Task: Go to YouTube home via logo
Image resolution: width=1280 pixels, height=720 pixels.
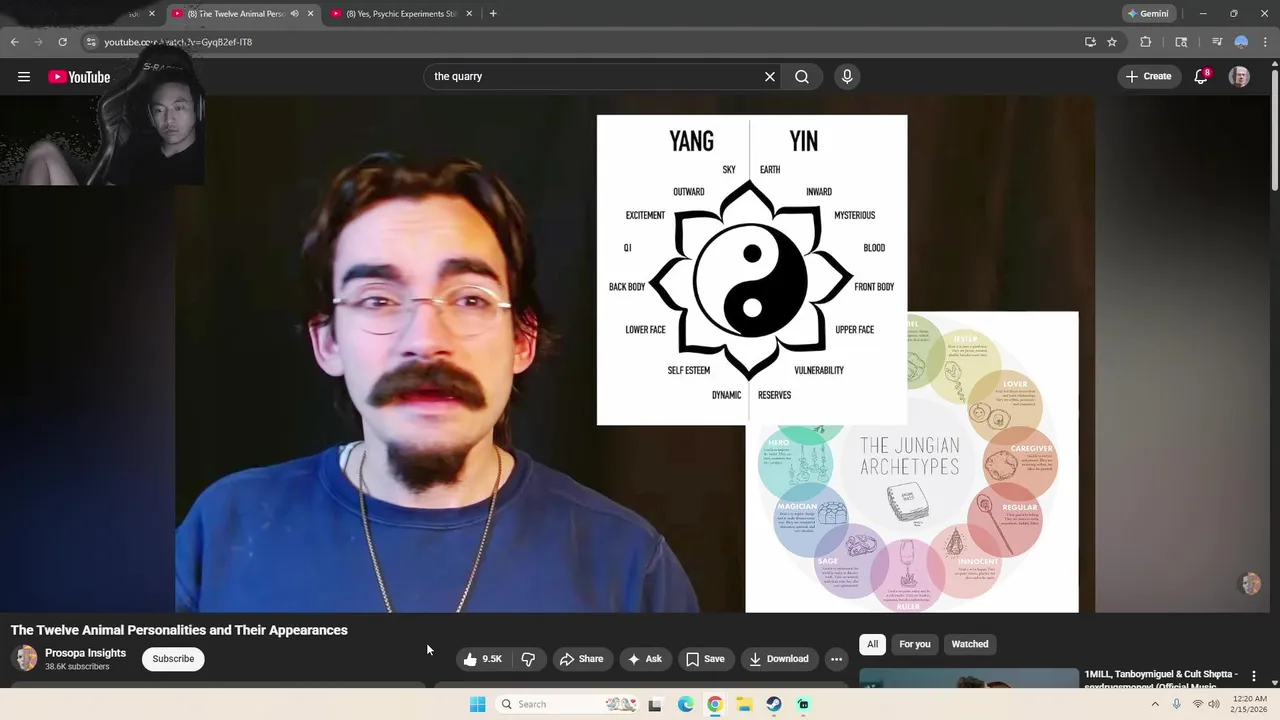Action: point(79,77)
